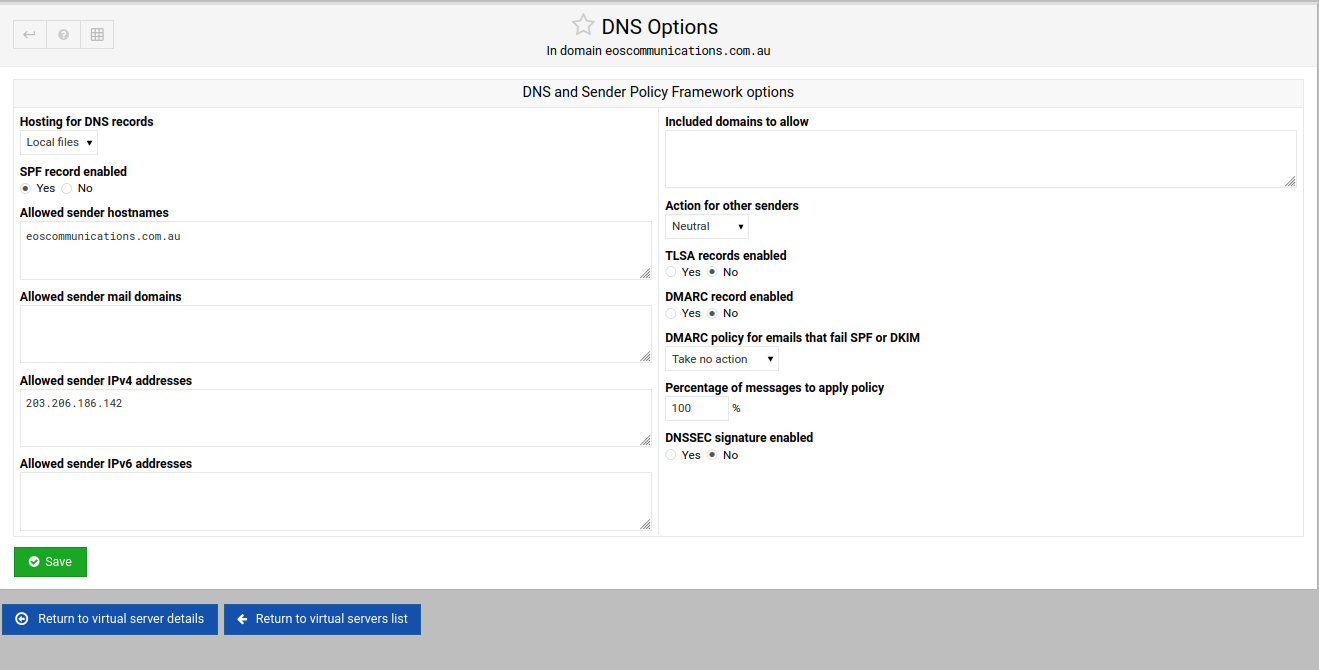This screenshot has height=670, width=1319.
Task: Select Yes for TLSA records enabled
Action: [x=671, y=272]
